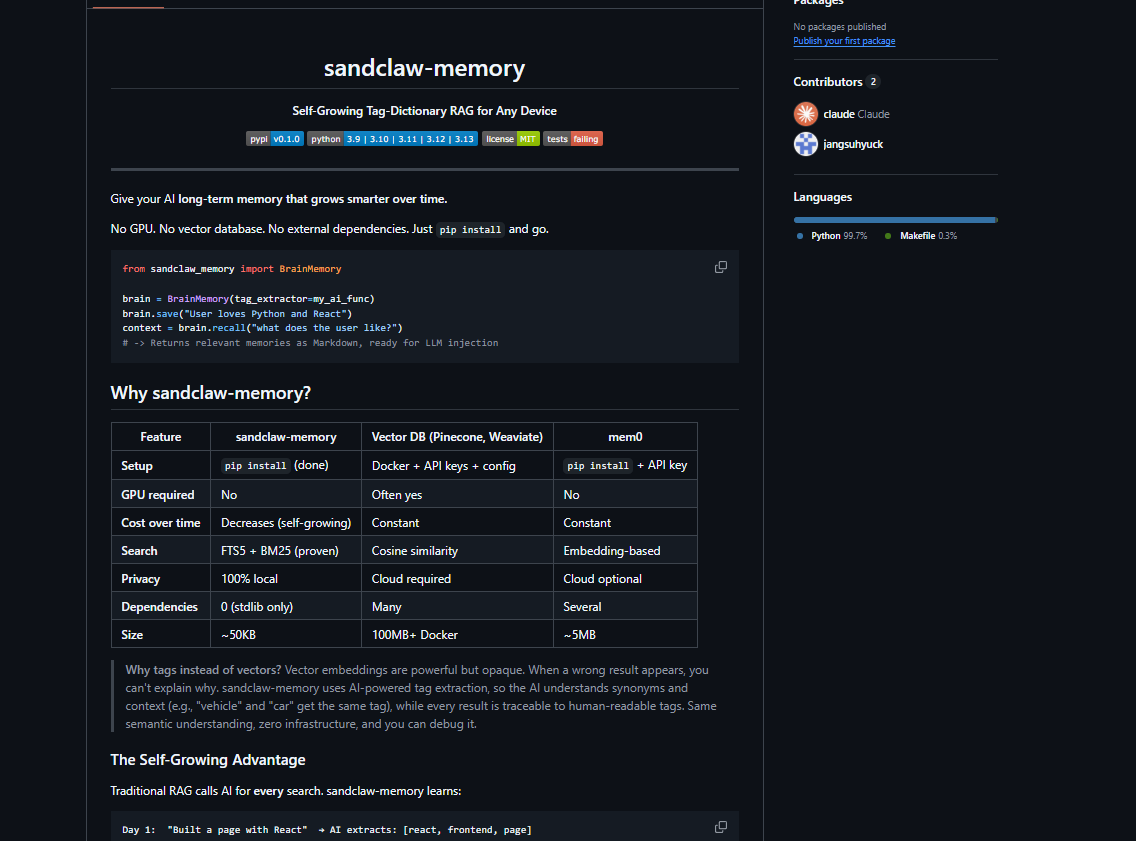Click the python versions badge
Image resolution: width=1136 pixels, height=841 pixels.
[391, 138]
